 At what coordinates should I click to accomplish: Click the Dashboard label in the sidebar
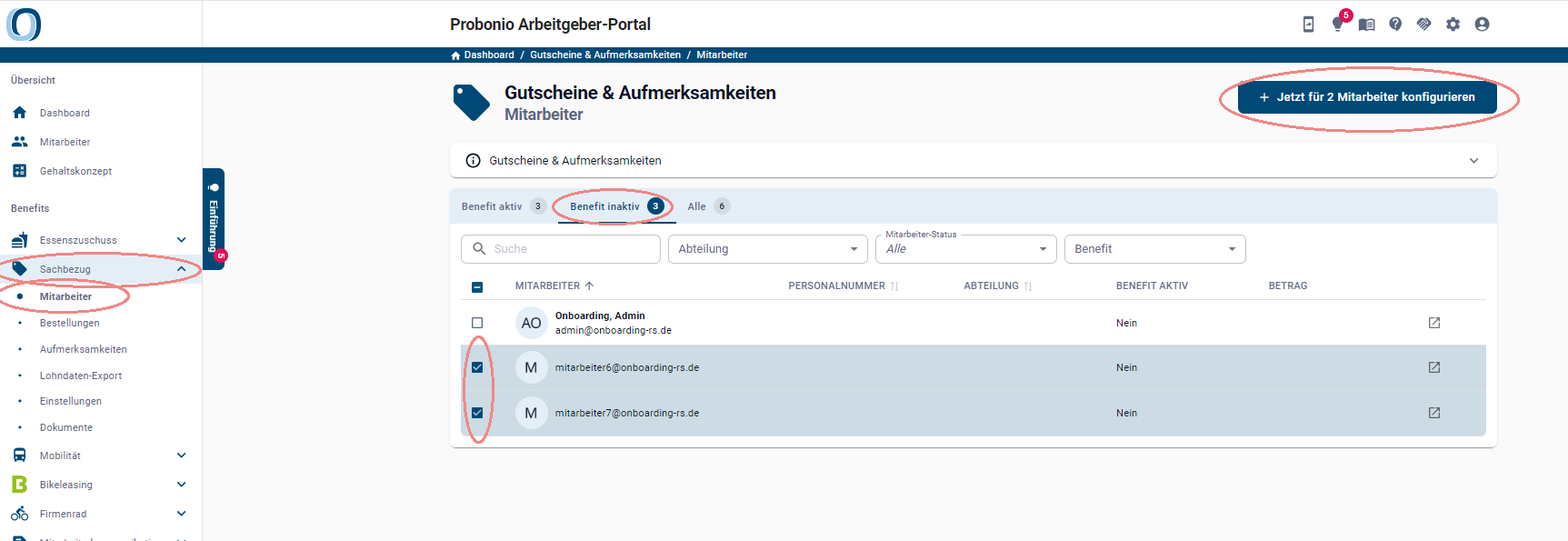pyautogui.click(x=65, y=113)
